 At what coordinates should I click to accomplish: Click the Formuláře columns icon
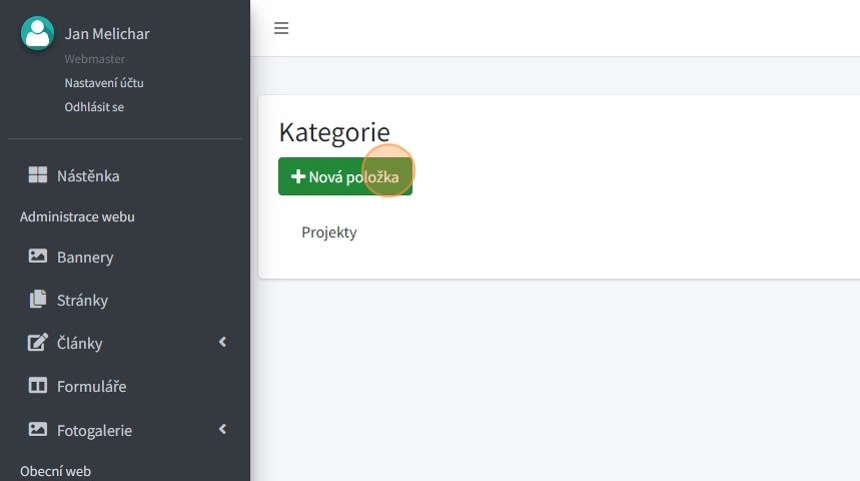37,386
